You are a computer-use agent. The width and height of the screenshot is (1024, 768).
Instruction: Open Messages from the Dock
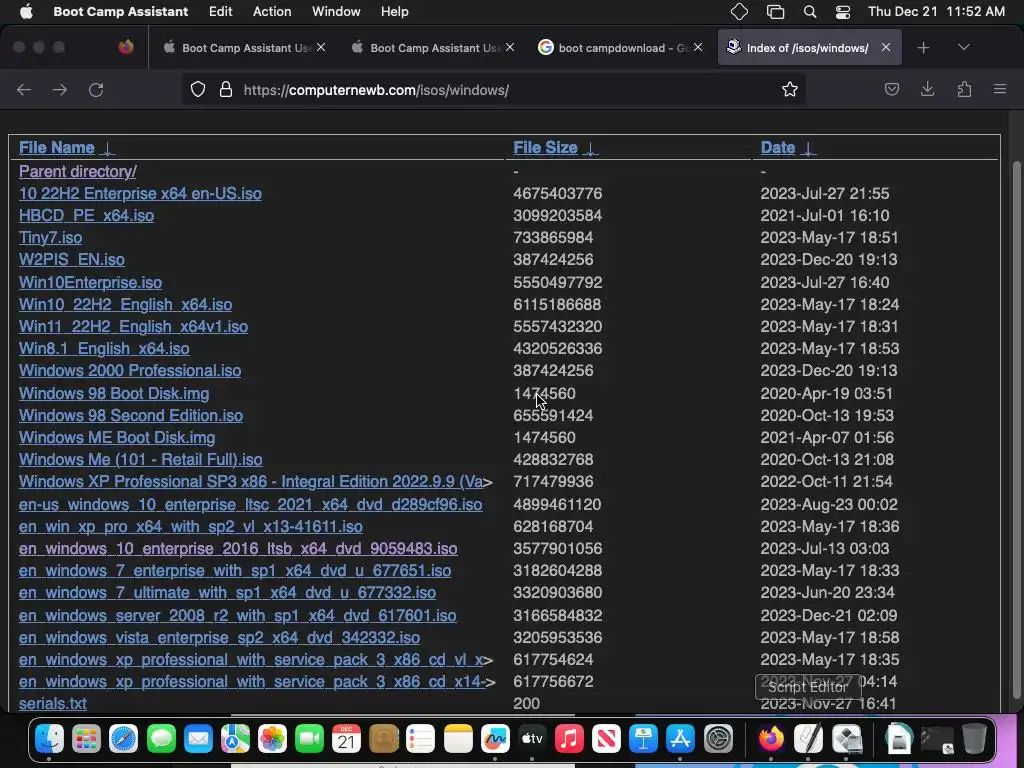(161, 739)
